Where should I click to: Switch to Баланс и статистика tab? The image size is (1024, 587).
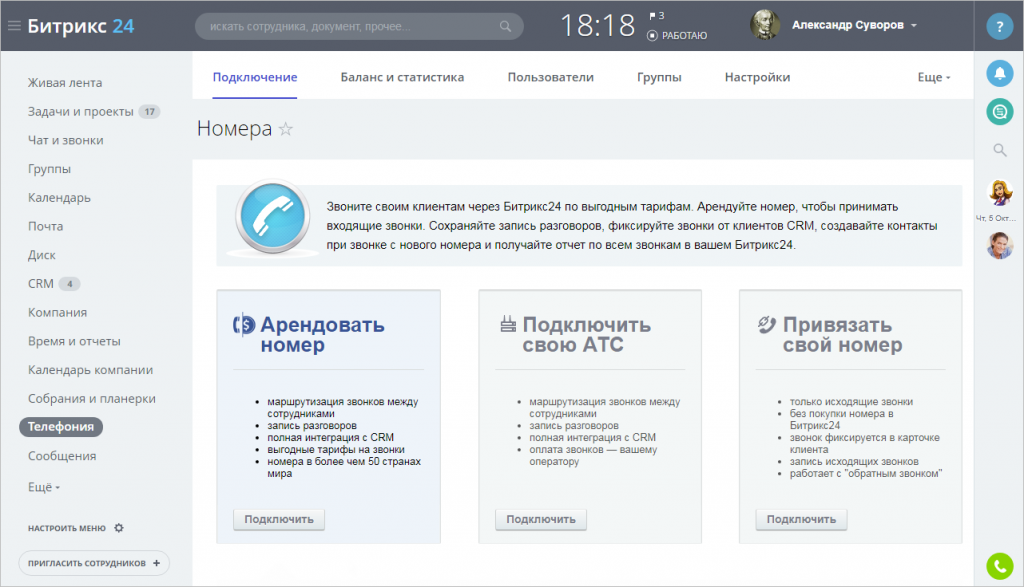pyautogui.click(x=402, y=77)
